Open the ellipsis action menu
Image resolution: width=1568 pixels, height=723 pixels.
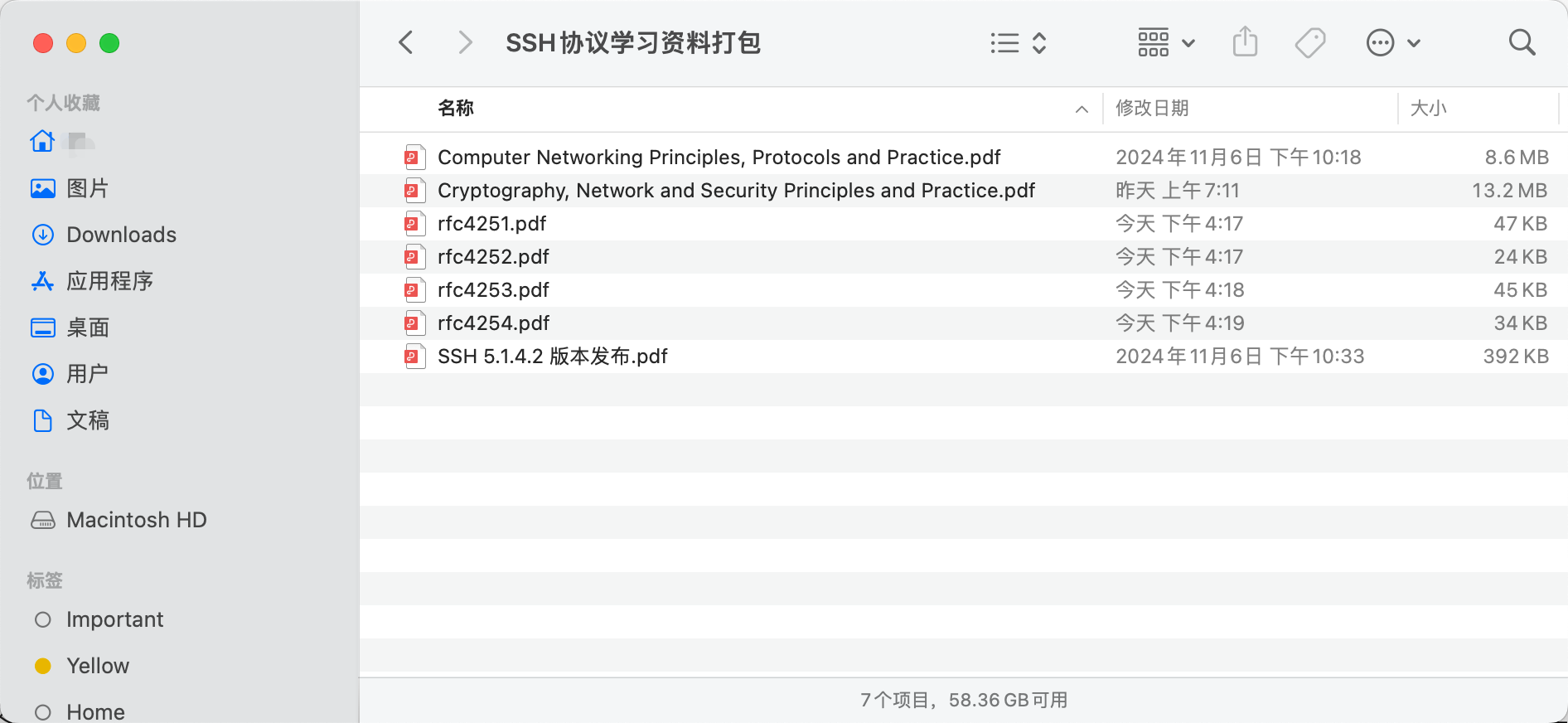point(1392,42)
